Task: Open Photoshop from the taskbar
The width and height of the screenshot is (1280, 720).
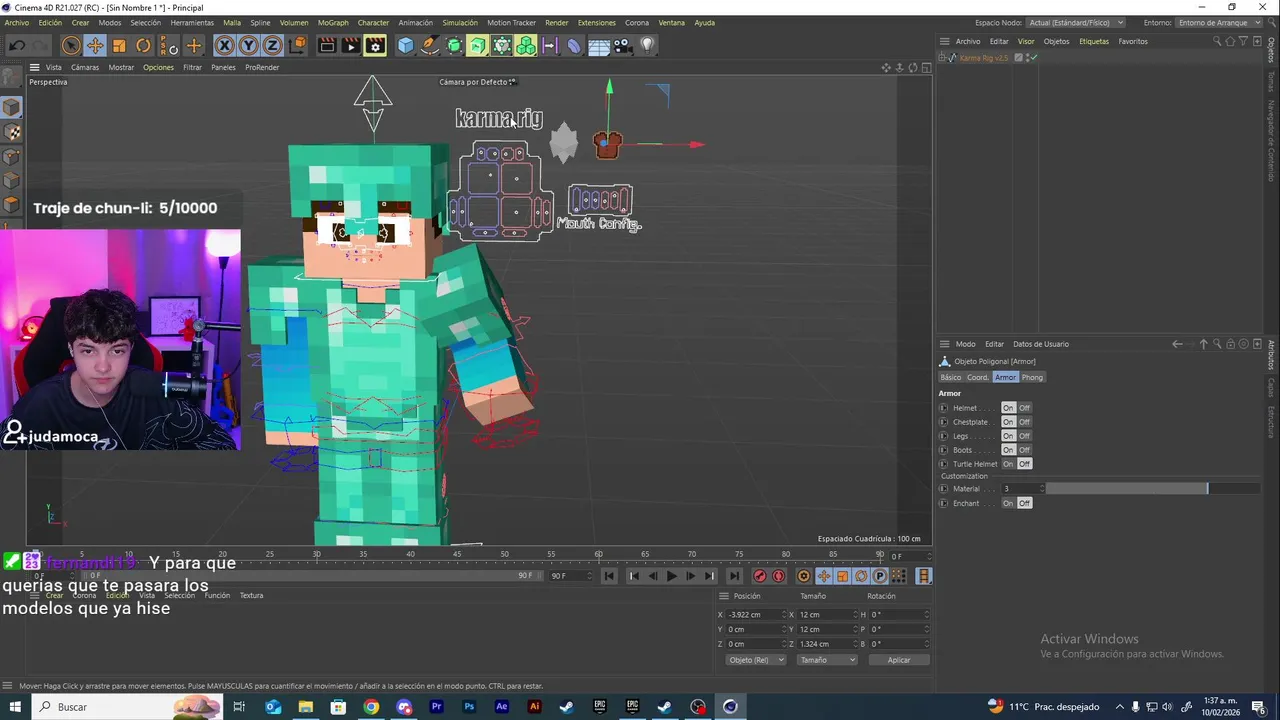Action: [469, 707]
